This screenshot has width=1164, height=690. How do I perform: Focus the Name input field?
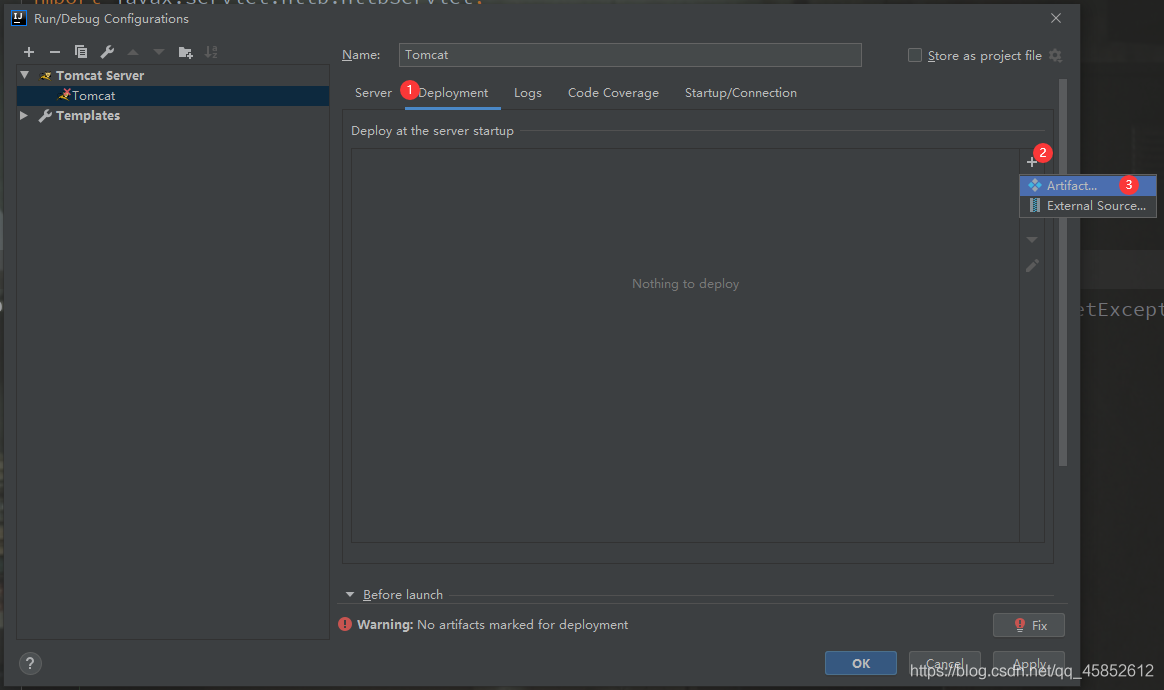630,55
